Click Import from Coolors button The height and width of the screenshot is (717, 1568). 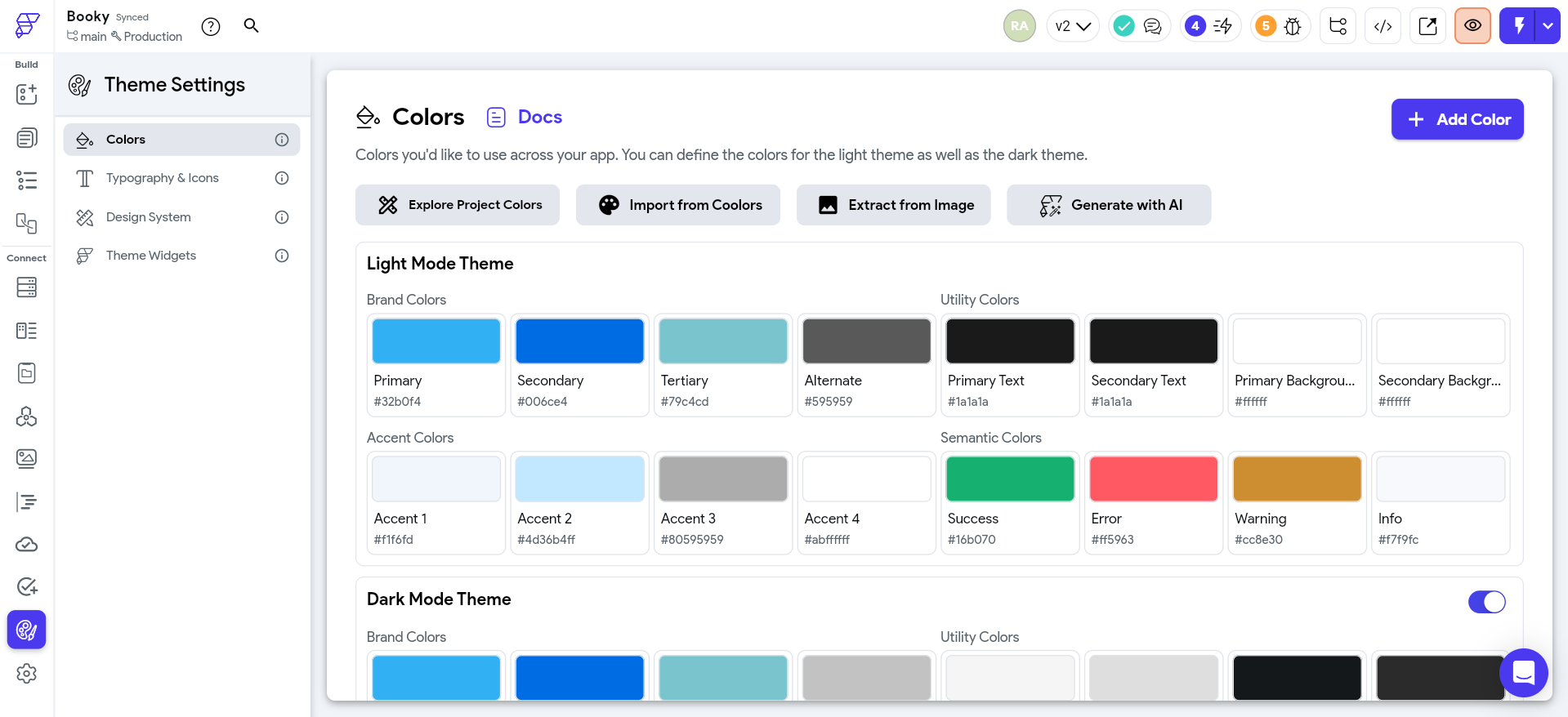[x=678, y=205]
